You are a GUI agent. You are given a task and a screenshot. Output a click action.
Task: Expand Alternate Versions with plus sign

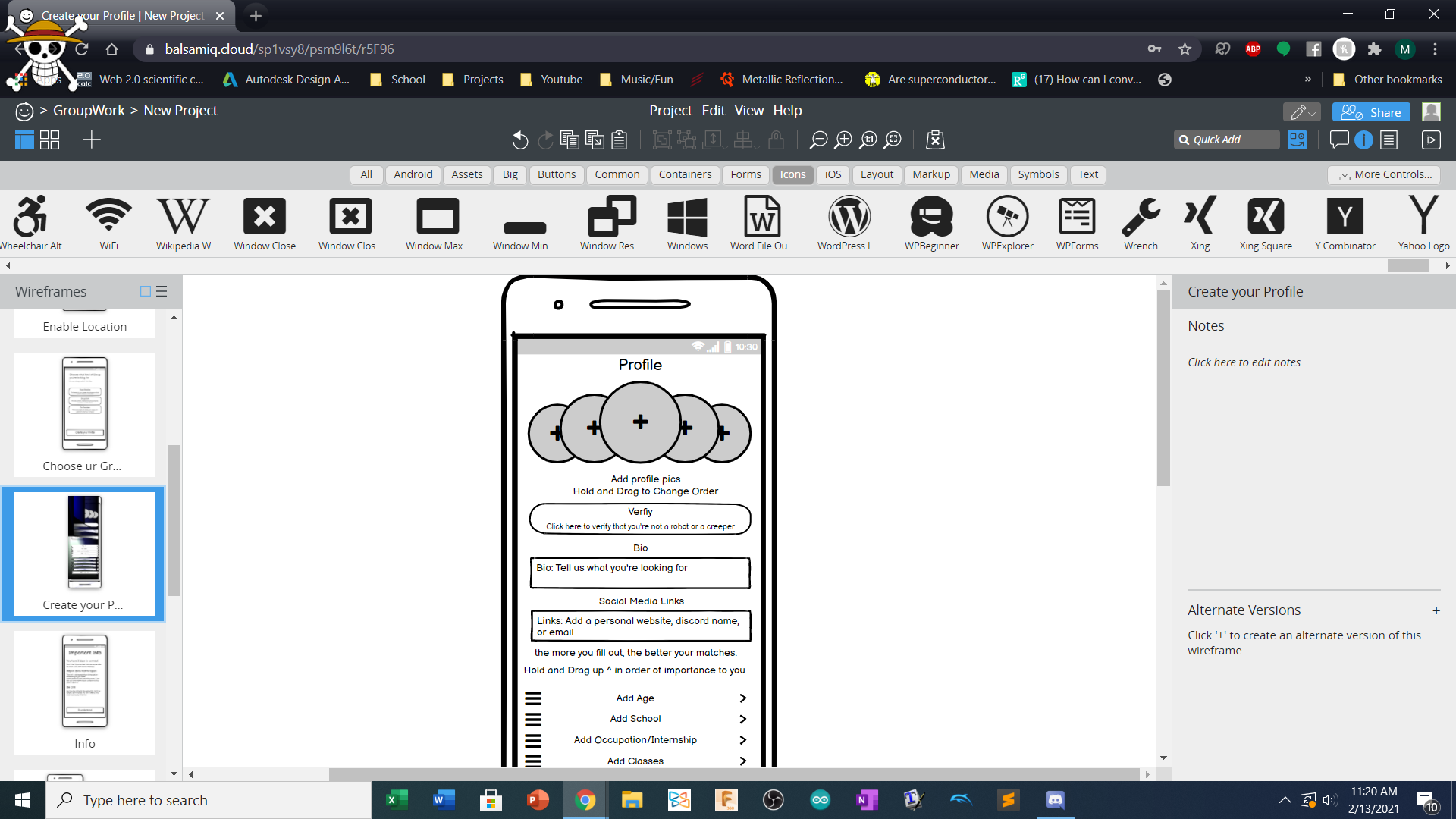pyautogui.click(x=1436, y=611)
